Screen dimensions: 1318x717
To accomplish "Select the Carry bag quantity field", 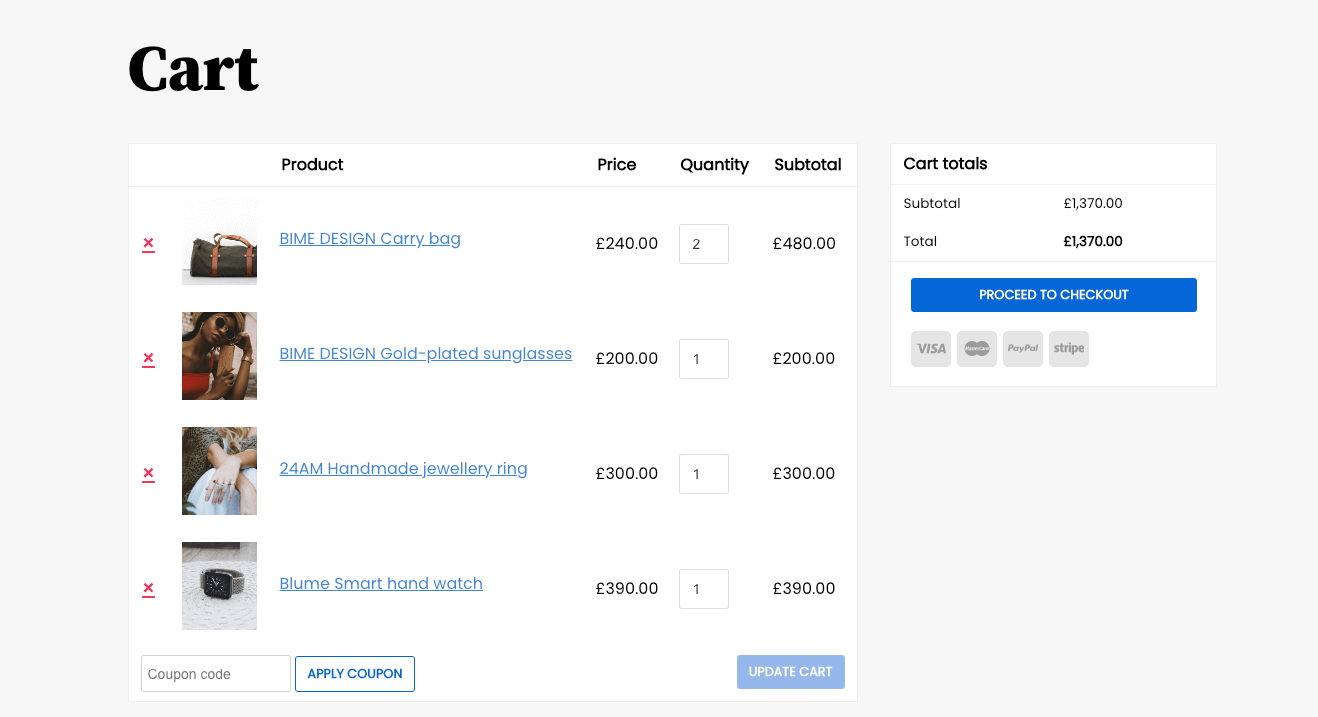I will coord(703,244).
